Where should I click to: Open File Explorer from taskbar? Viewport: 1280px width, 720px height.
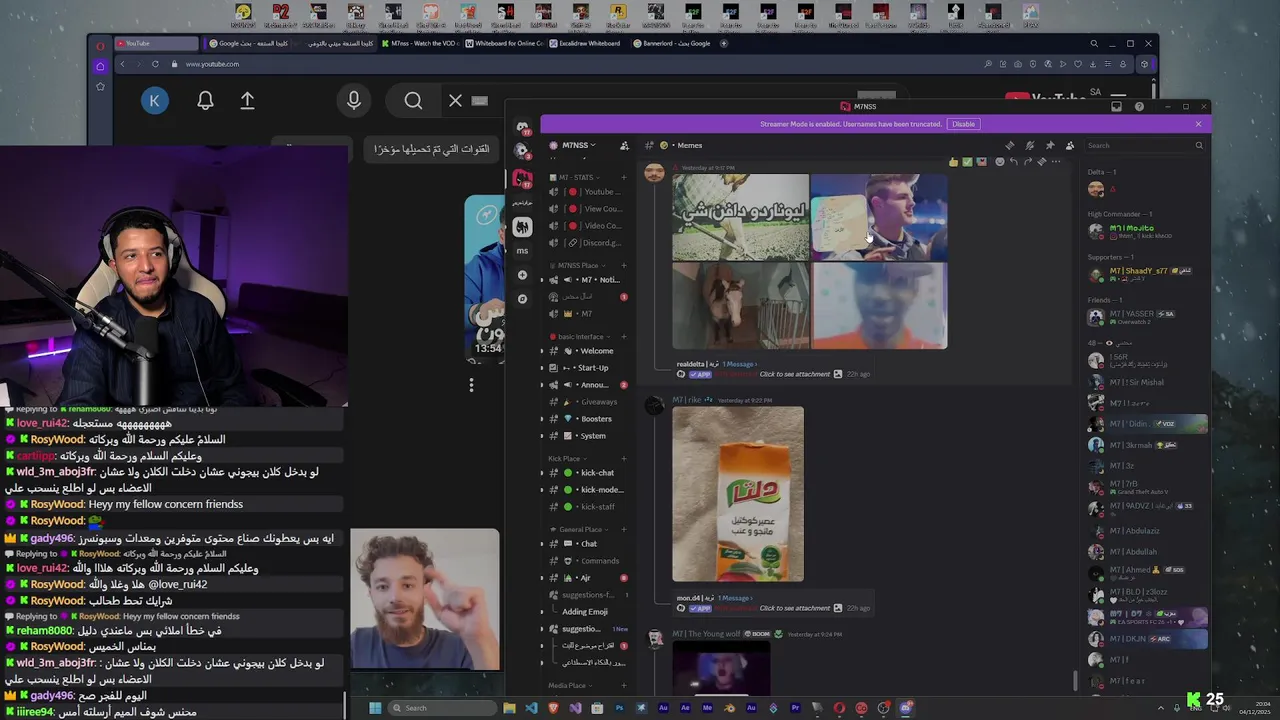click(509, 708)
